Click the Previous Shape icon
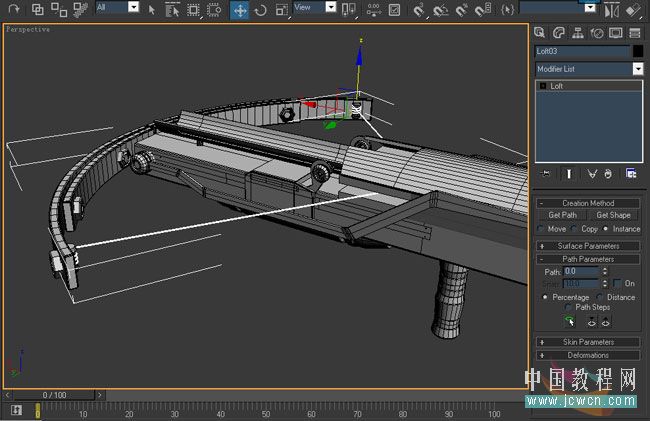The height and width of the screenshot is (421, 650). point(592,322)
